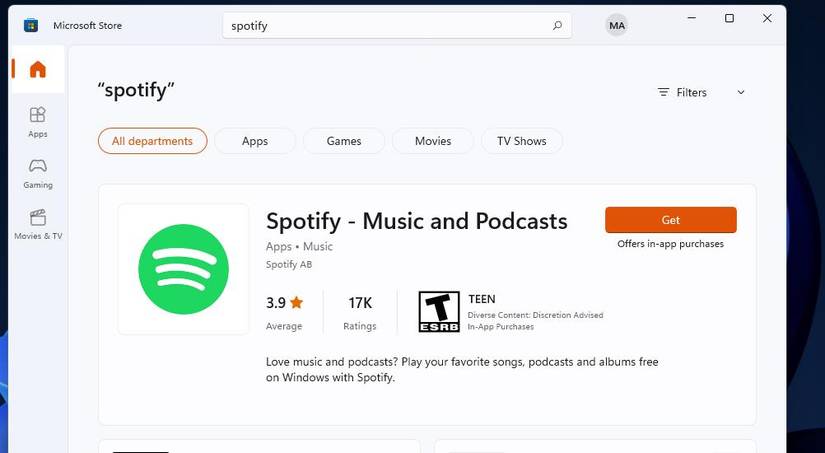The height and width of the screenshot is (453, 825).
Task: Click the Filters chevron arrow
Action: [741, 92]
